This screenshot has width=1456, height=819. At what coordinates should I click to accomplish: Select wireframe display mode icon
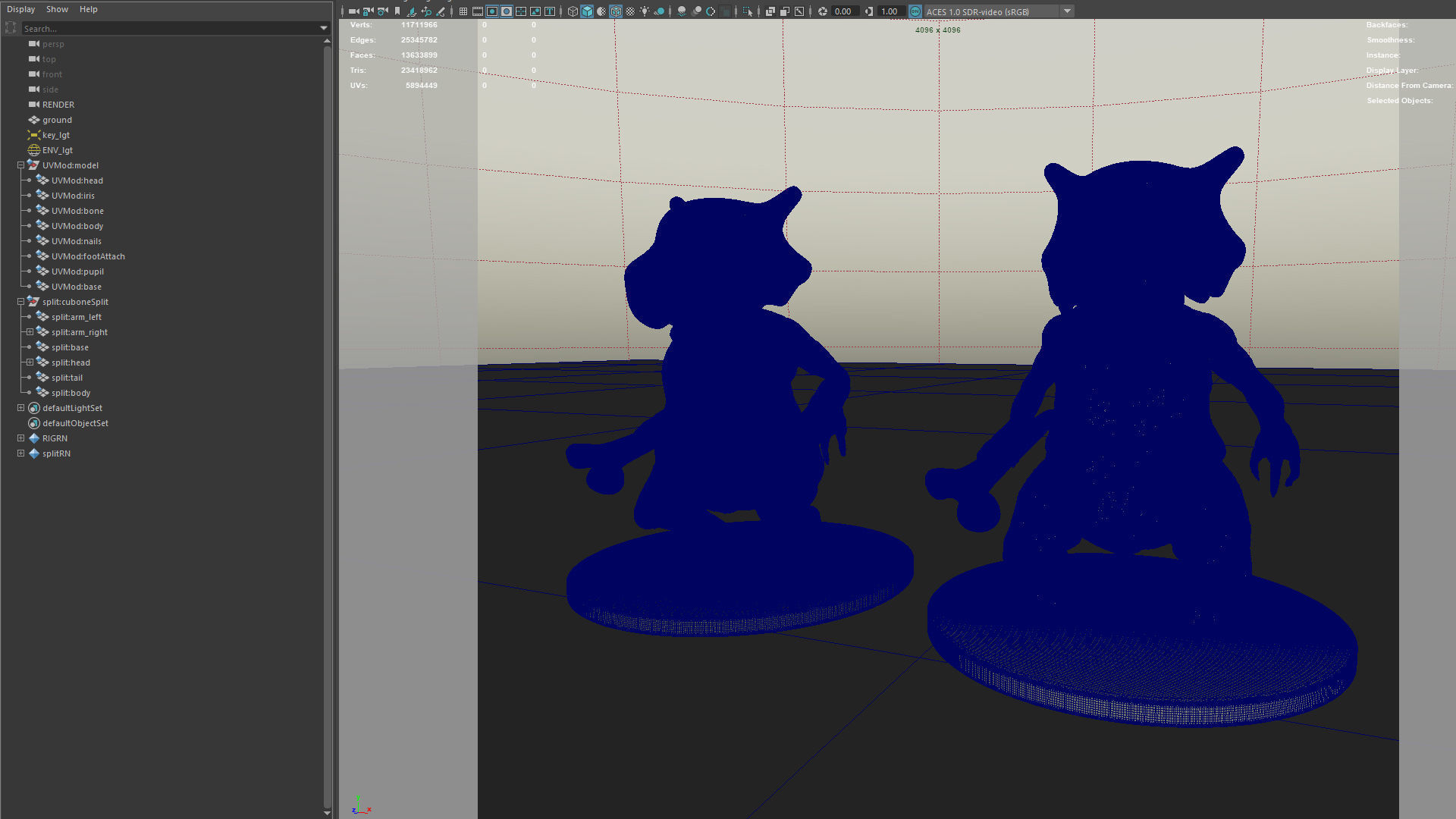[573, 11]
